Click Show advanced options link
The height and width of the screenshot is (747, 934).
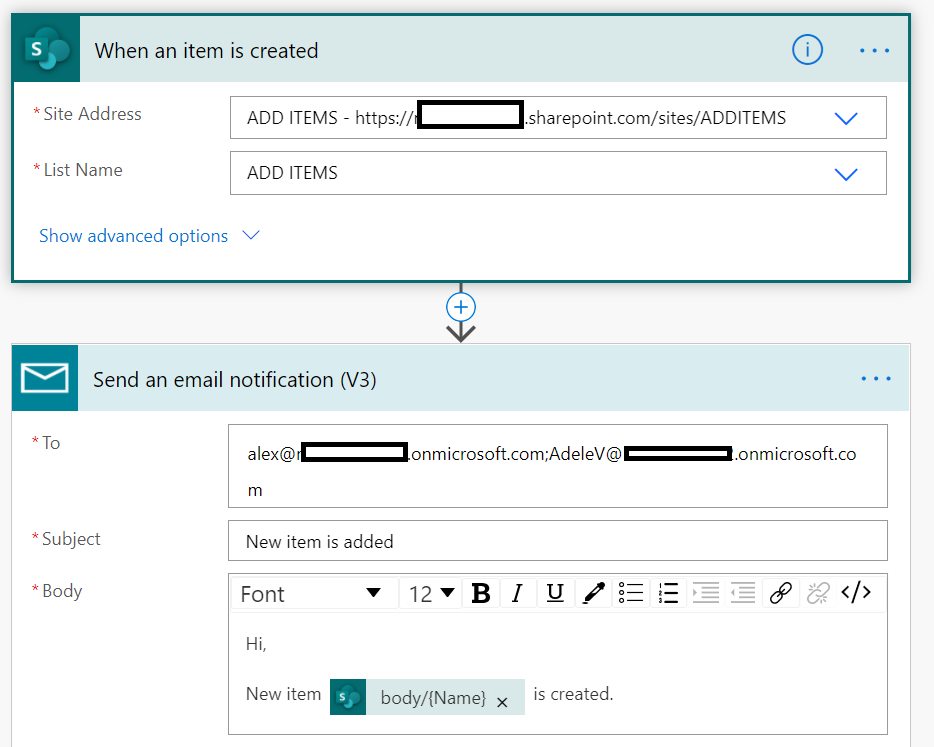pos(133,236)
